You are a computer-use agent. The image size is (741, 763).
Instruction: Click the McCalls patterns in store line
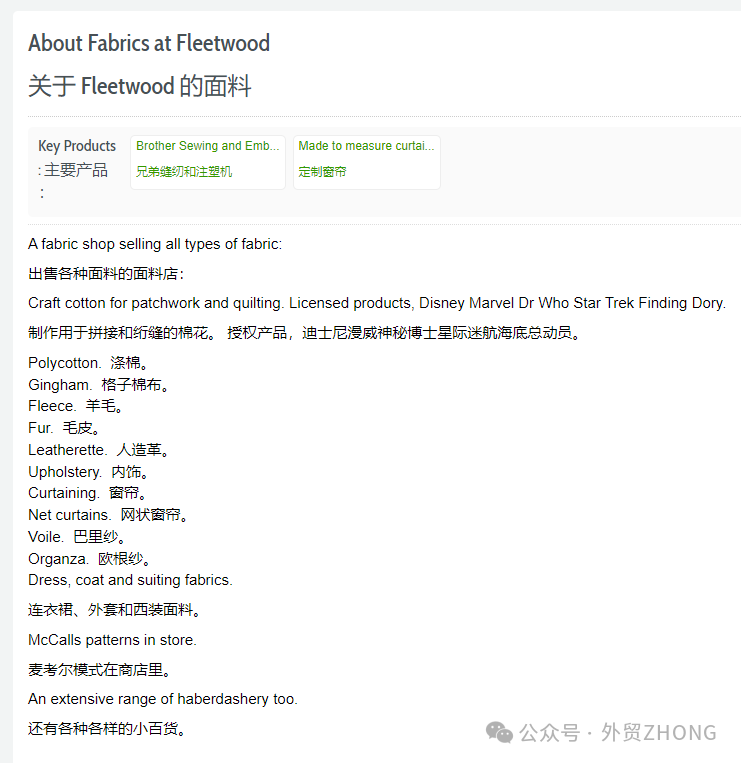(112, 640)
